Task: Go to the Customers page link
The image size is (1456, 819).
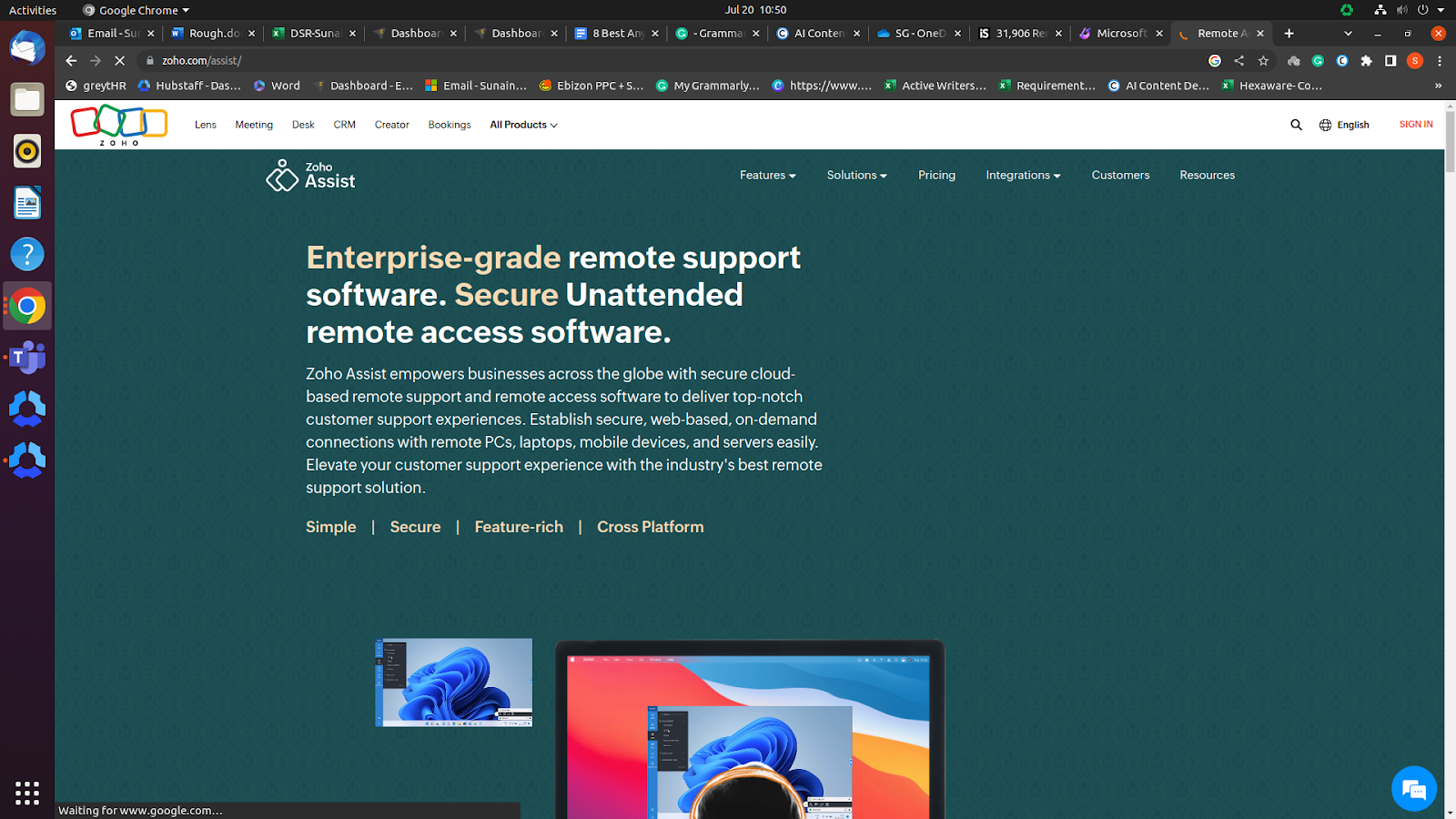Action: point(1120,176)
